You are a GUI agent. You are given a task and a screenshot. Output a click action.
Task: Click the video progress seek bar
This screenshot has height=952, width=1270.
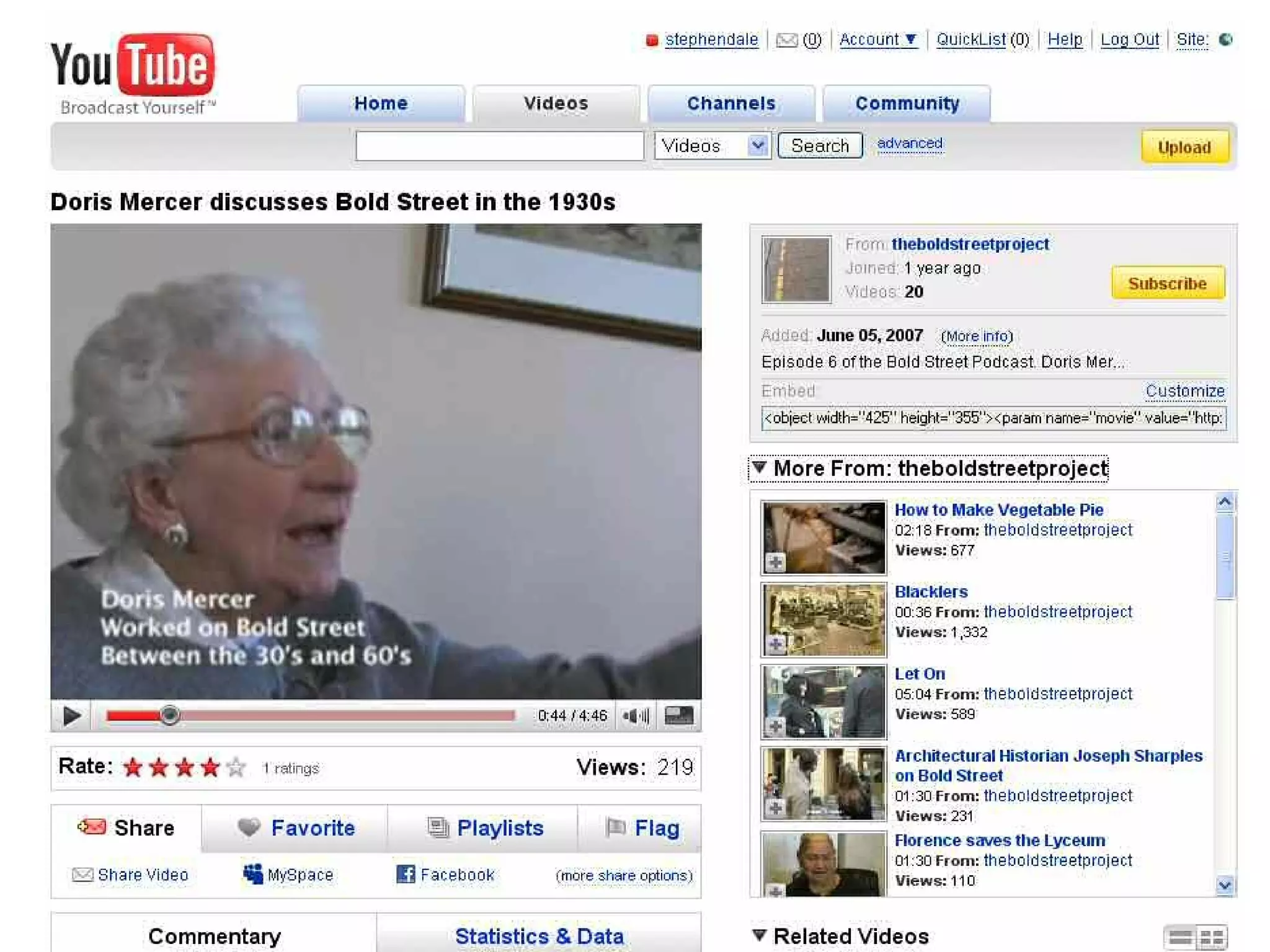pyautogui.click(x=310, y=716)
